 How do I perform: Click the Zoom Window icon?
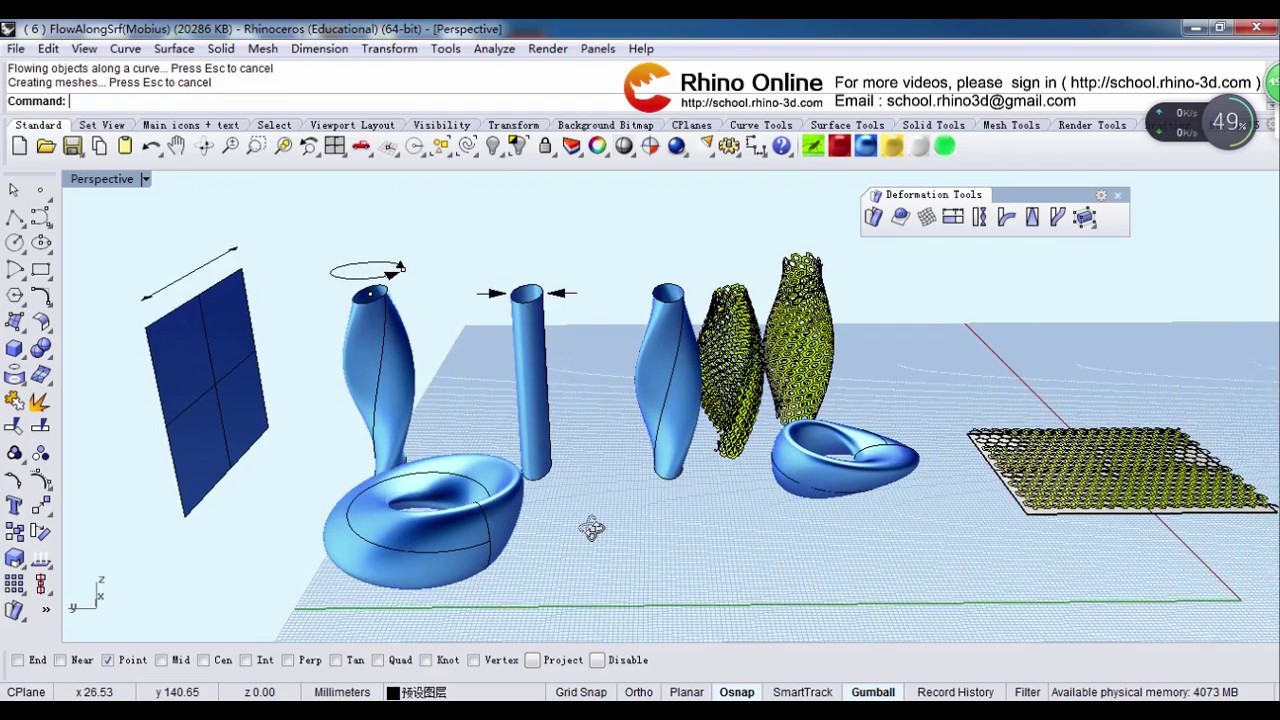point(256,147)
